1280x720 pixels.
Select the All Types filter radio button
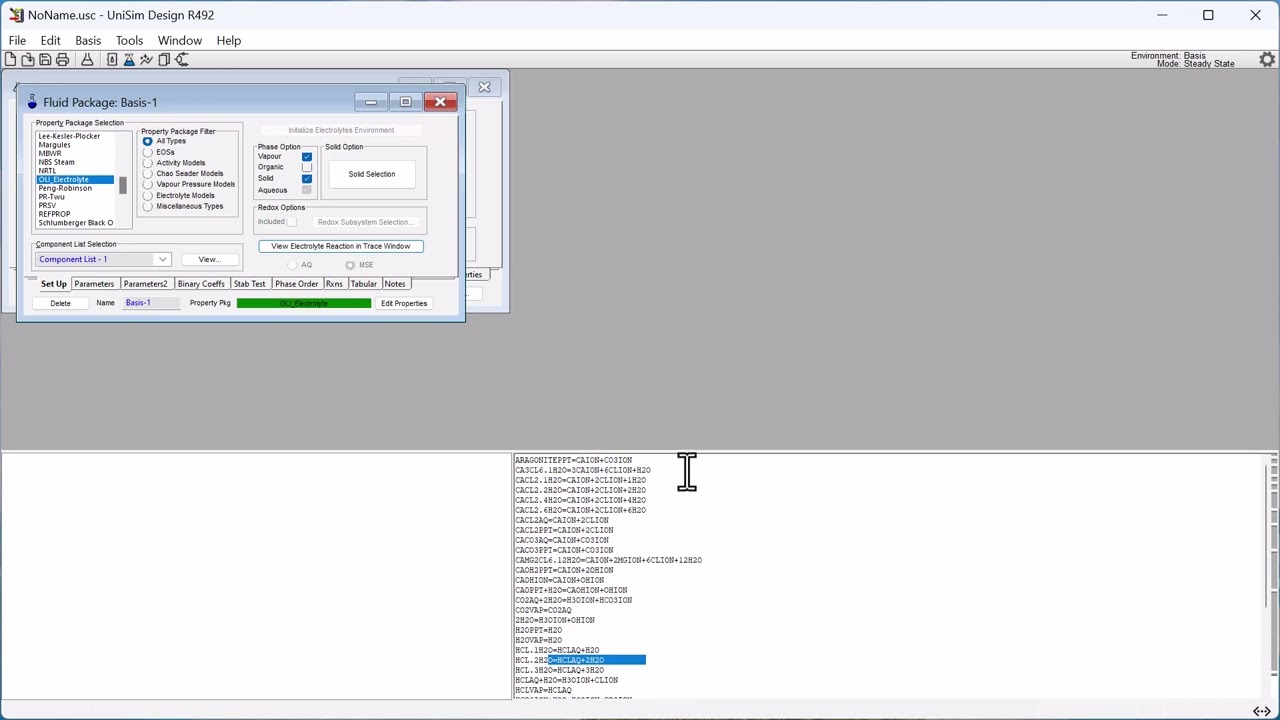pos(148,141)
